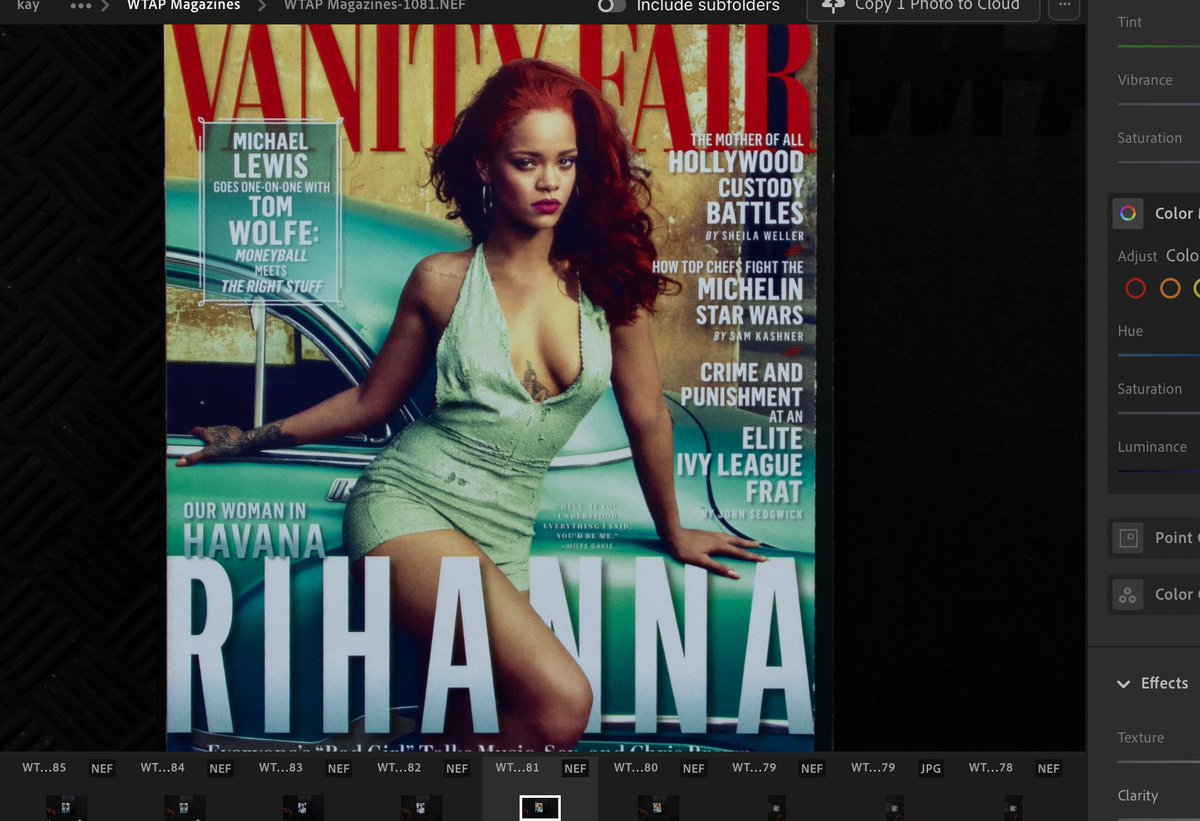Adjust the Color Mixer Saturation slider below Hue

(x=1158, y=412)
